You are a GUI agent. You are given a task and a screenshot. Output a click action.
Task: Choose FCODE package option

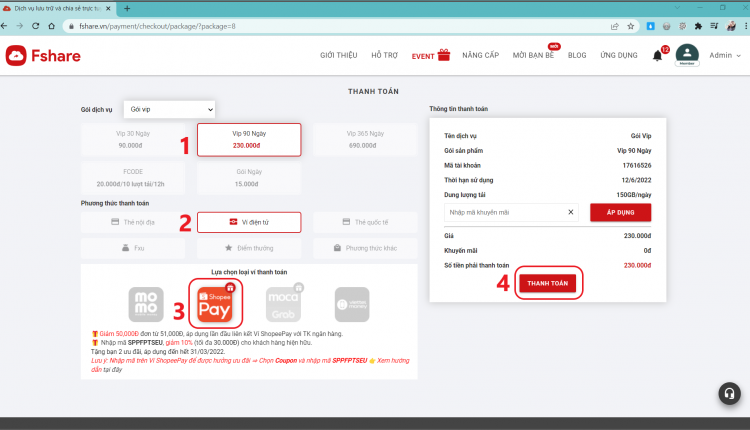(133, 178)
